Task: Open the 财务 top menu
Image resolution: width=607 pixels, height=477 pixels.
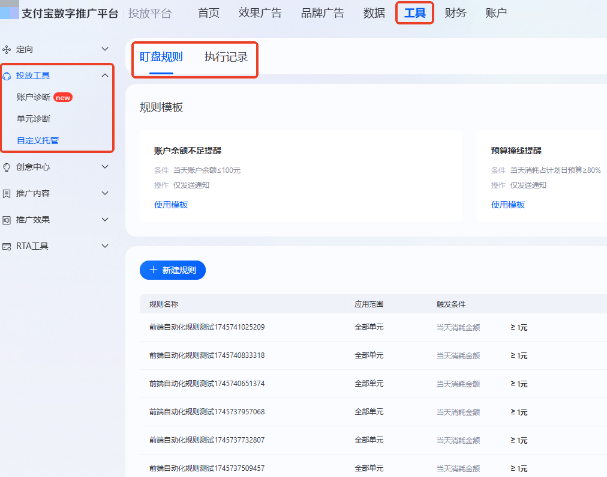Action: [x=455, y=13]
